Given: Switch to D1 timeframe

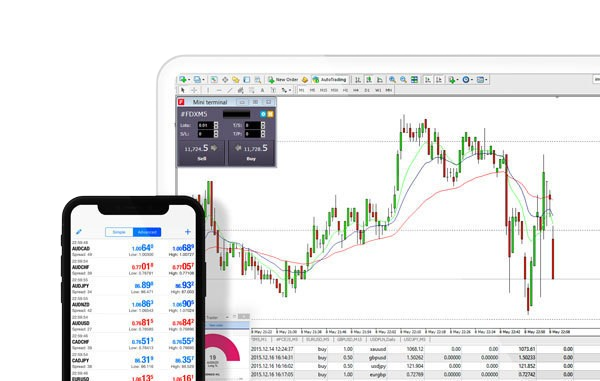Looking at the screenshot, I should 367,90.
